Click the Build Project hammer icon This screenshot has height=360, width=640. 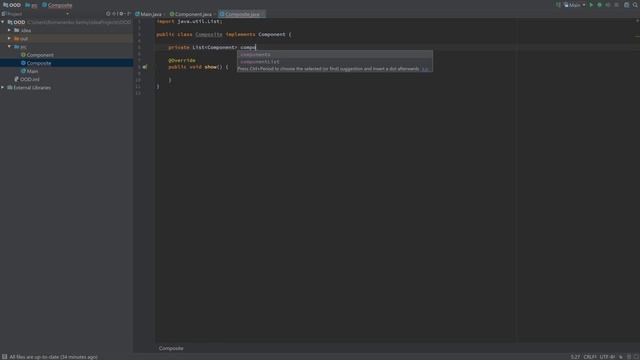click(x=558, y=5)
